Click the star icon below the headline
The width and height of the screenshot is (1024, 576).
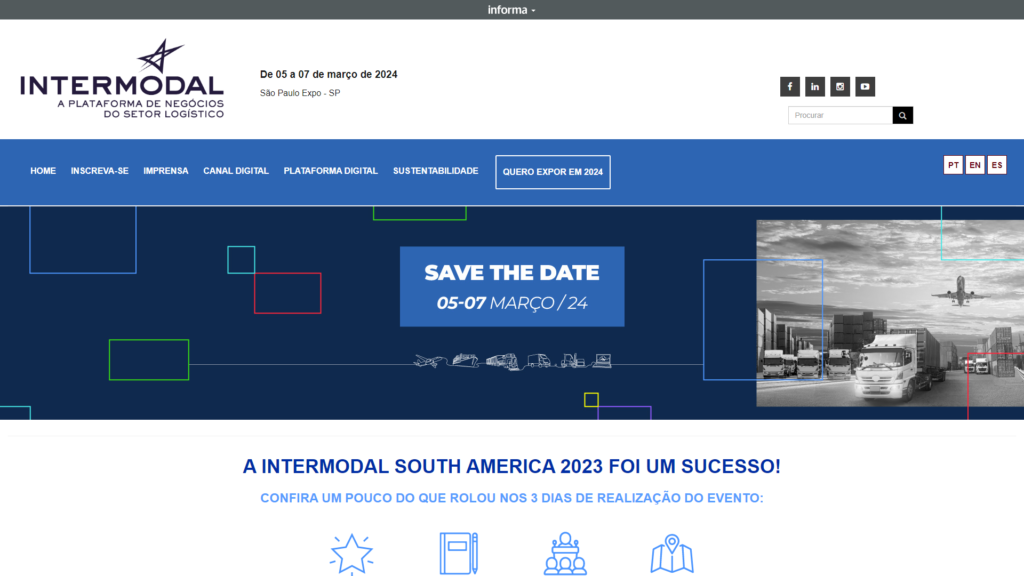(x=351, y=554)
